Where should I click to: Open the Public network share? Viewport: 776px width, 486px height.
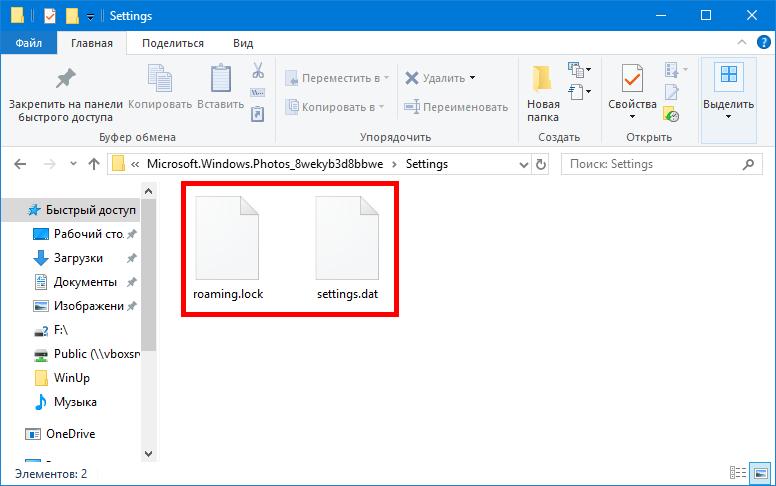coord(87,354)
